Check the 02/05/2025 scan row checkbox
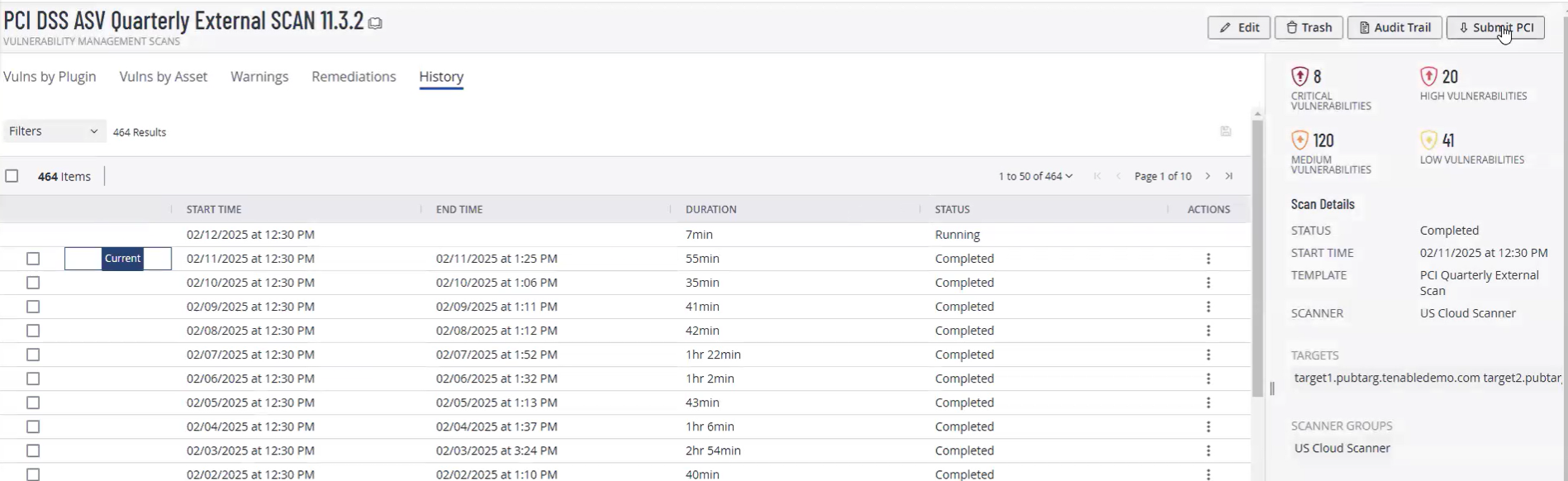The height and width of the screenshot is (481, 1568). [33, 402]
